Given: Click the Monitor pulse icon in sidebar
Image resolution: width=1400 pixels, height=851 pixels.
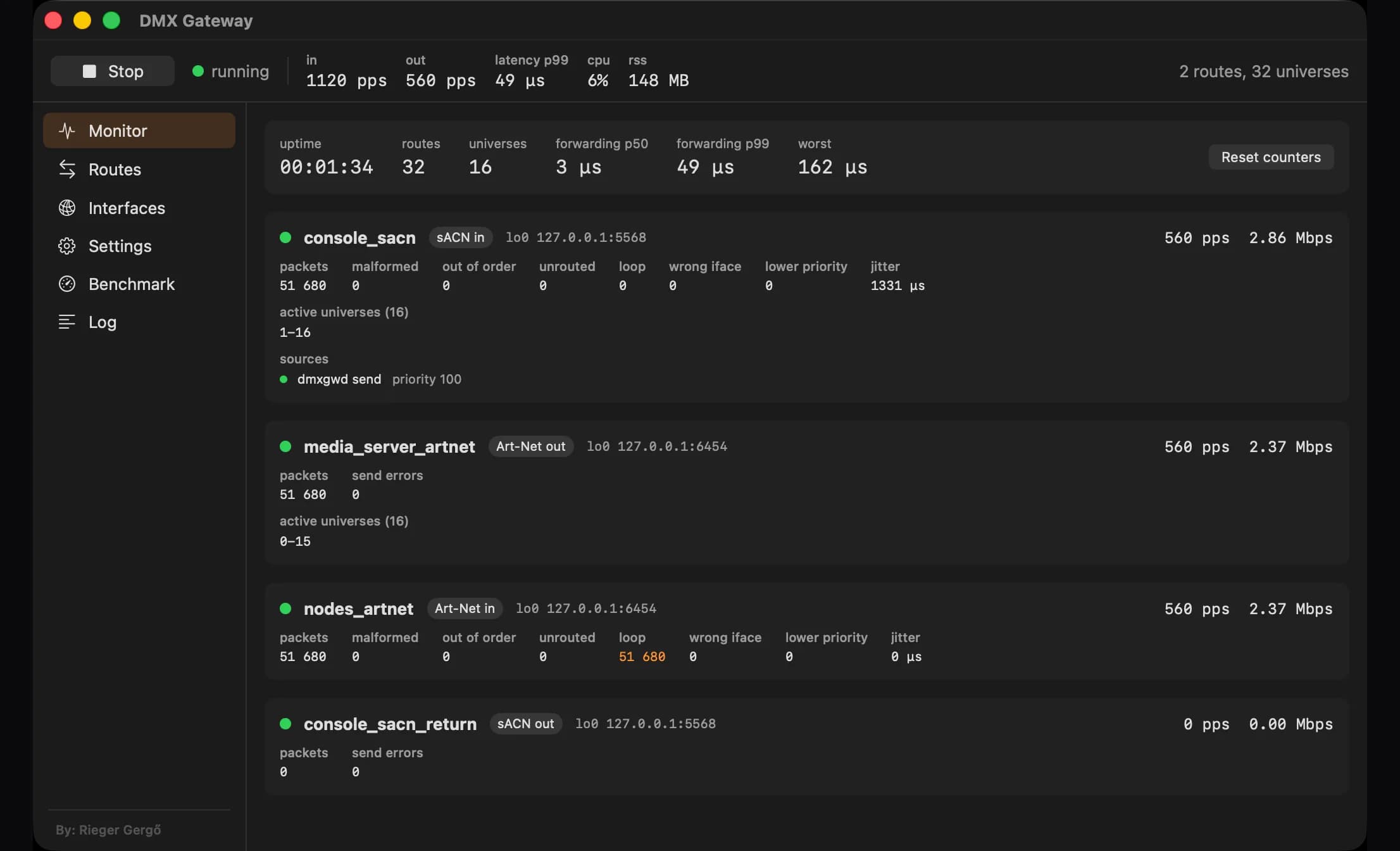Looking at the screenshot, I should (x=66, y=131).
